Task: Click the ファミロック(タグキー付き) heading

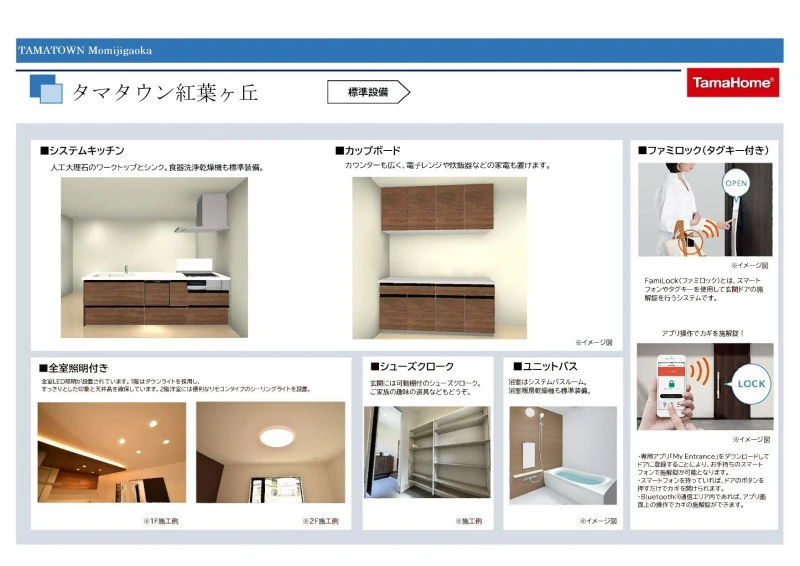Action: click(704, 149)
